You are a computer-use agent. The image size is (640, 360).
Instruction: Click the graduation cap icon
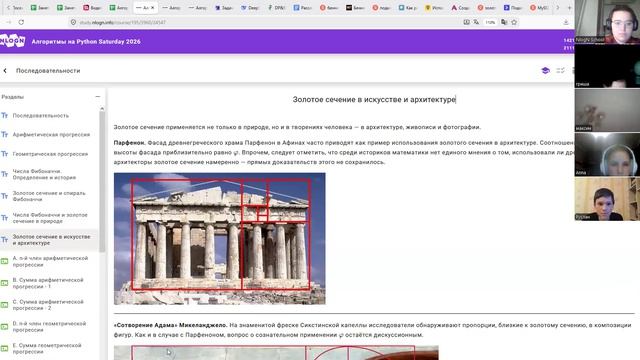[545, 71]
